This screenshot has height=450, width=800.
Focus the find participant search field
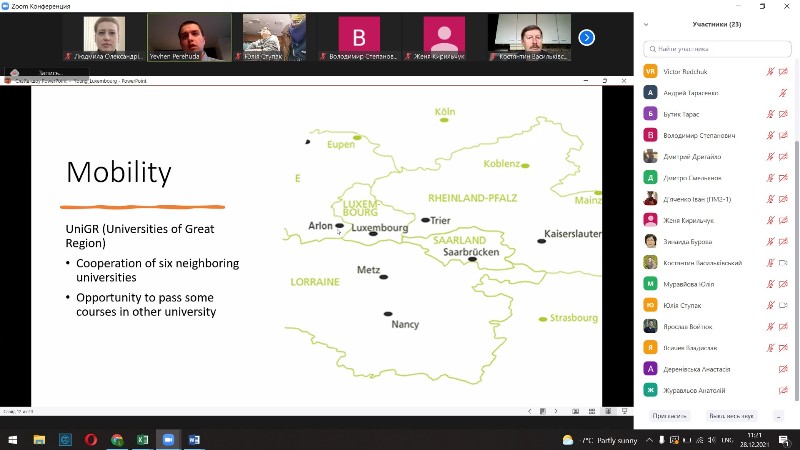click(717, 49)
